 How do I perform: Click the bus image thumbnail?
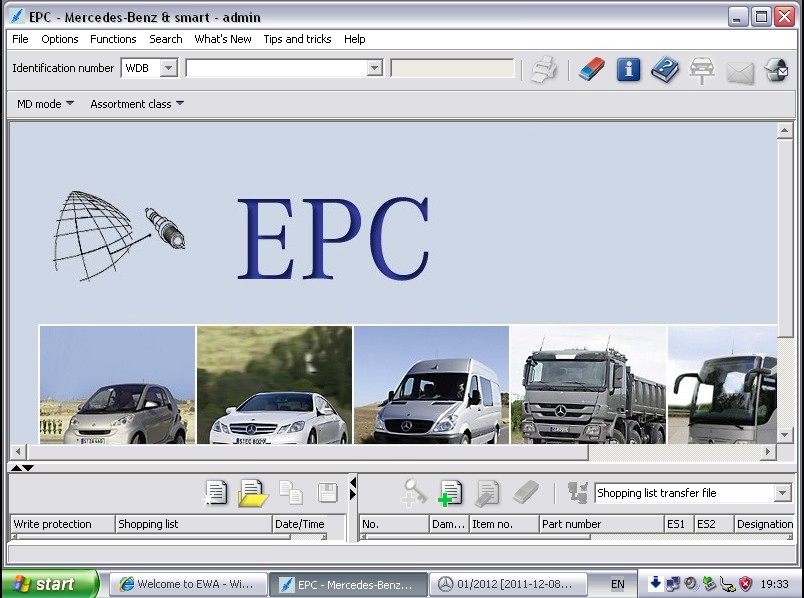coord(722,385)
